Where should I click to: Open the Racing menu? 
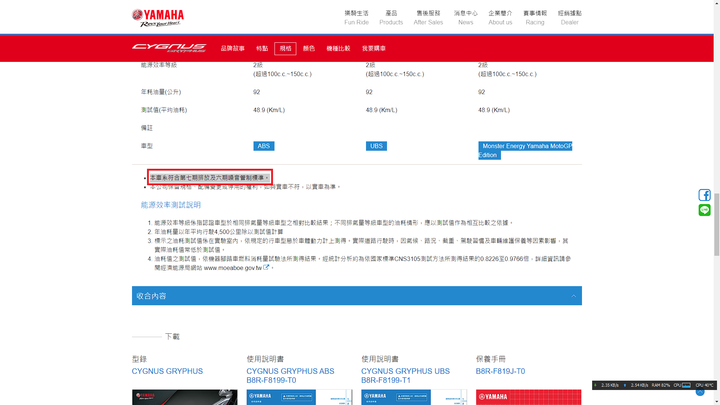pos(534,17)
